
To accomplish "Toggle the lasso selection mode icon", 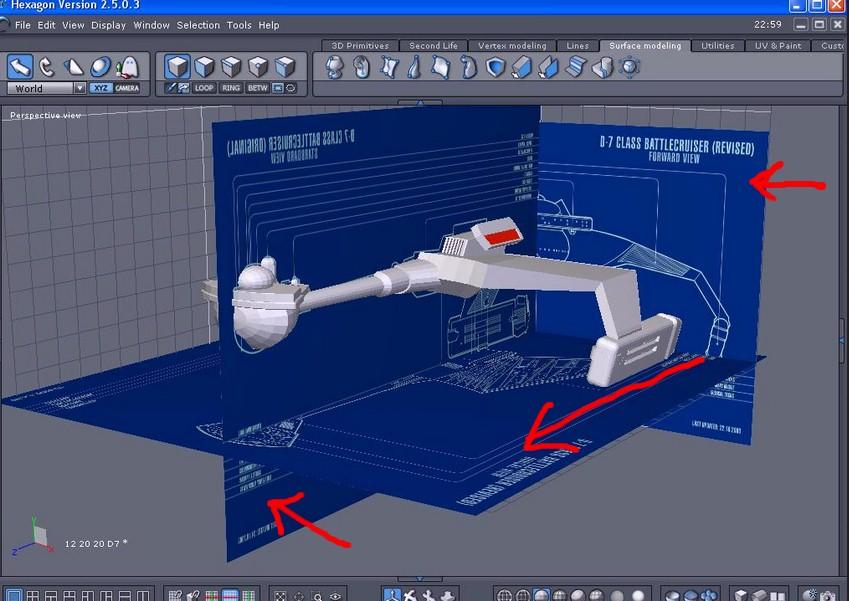I will pyautogui.click(x=291, y=88).
